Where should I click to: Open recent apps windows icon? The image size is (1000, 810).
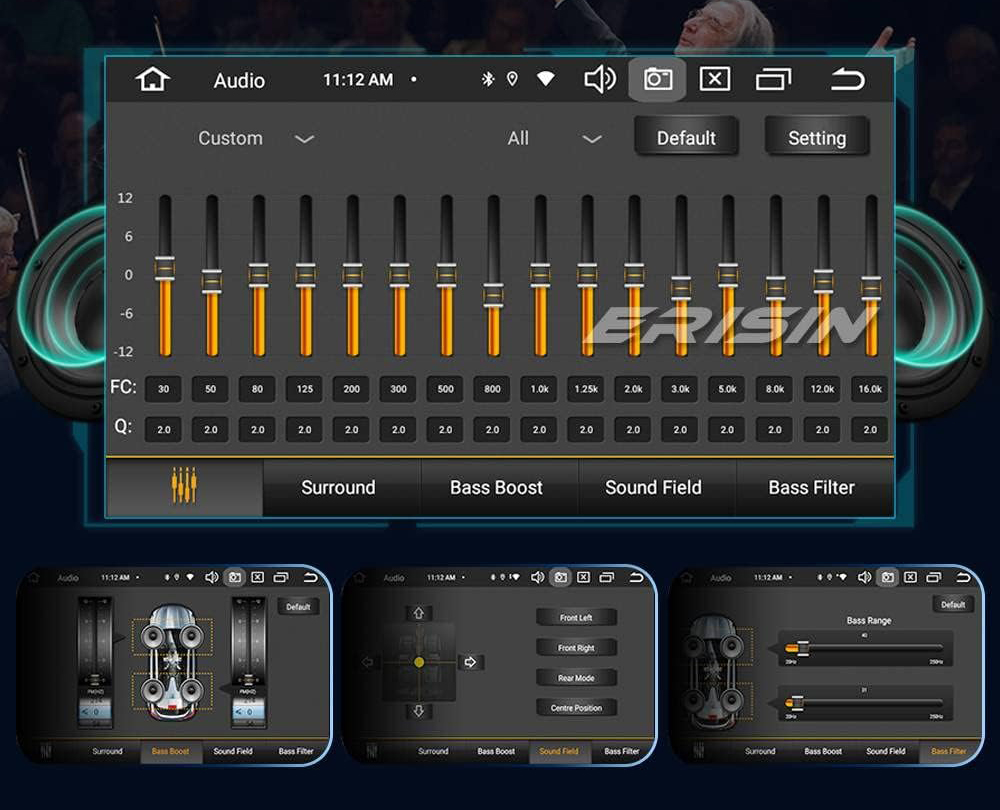772,80
